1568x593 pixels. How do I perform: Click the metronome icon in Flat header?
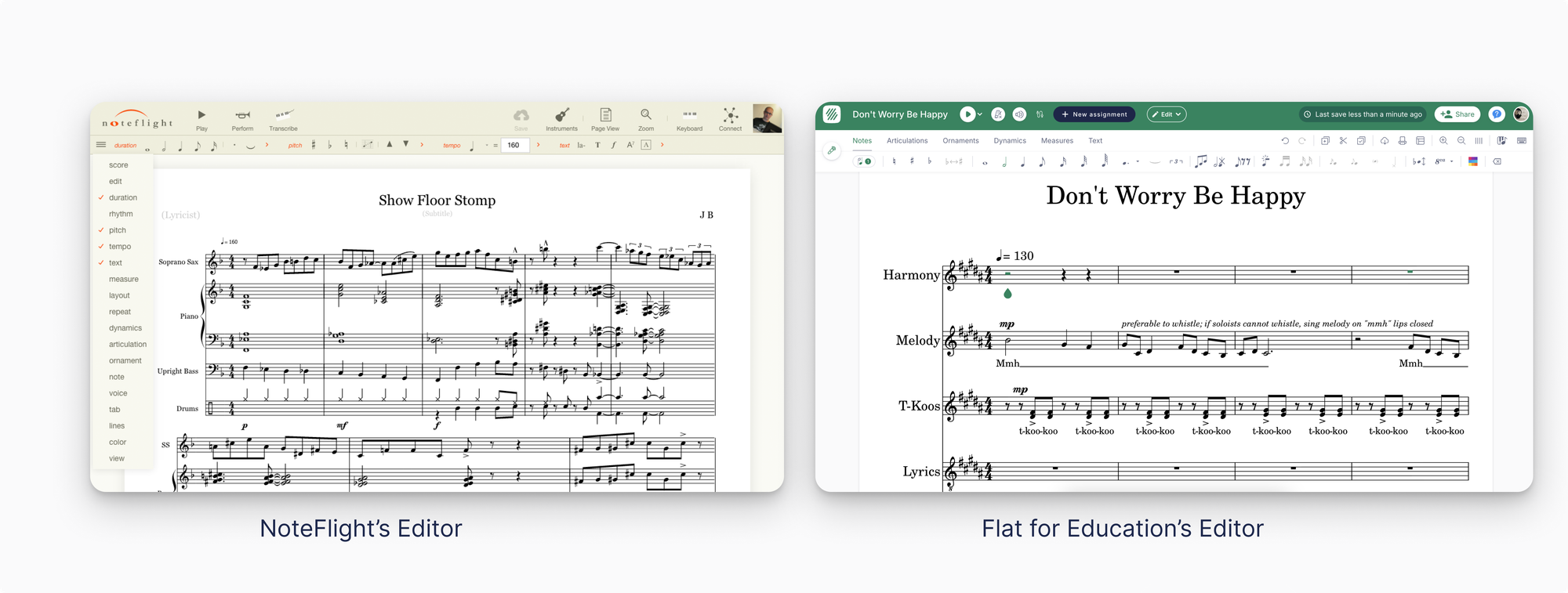click(x=998, y=114)
